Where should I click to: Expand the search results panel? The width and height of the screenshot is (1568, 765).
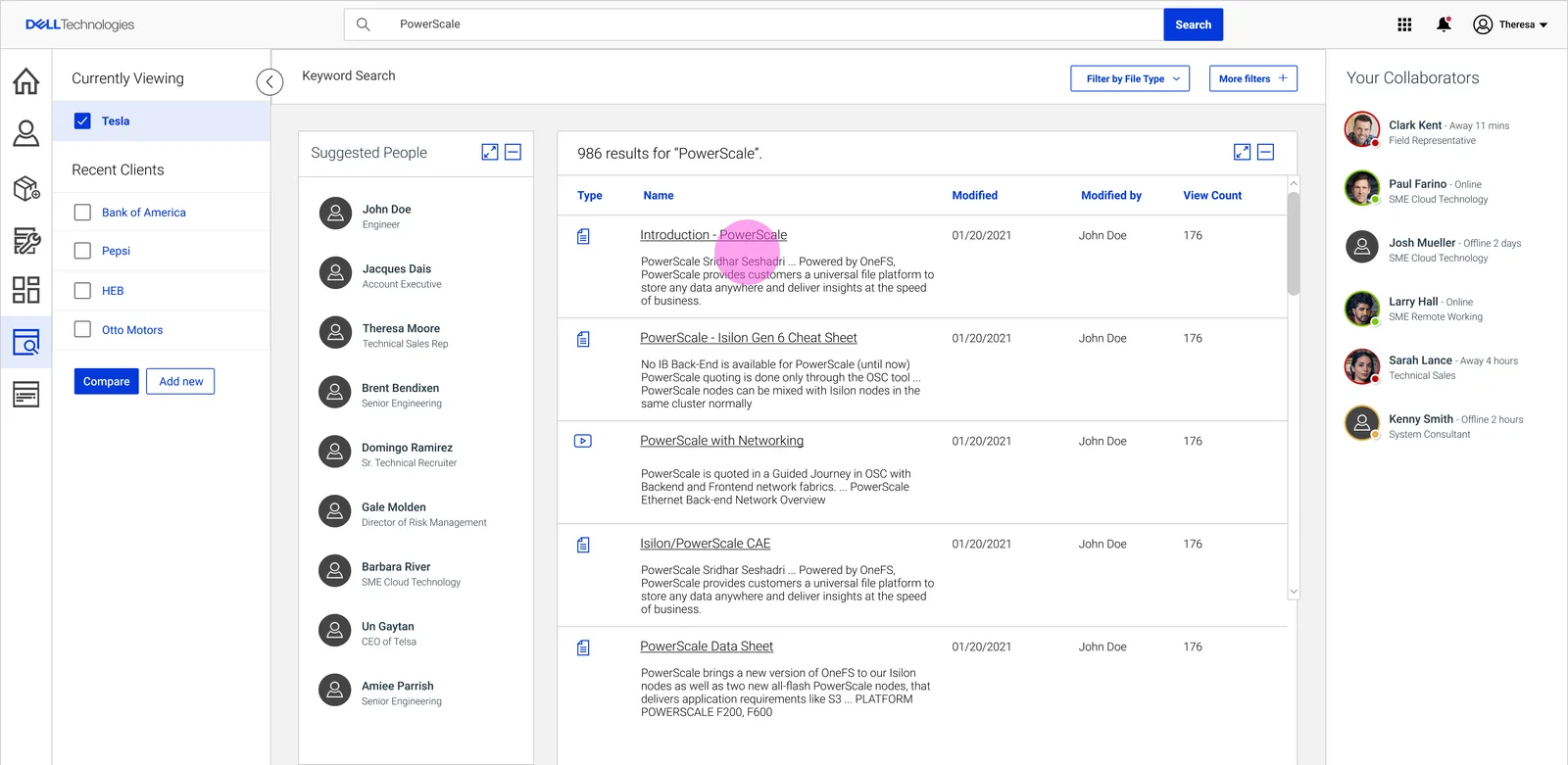(x=1242, y=152)
